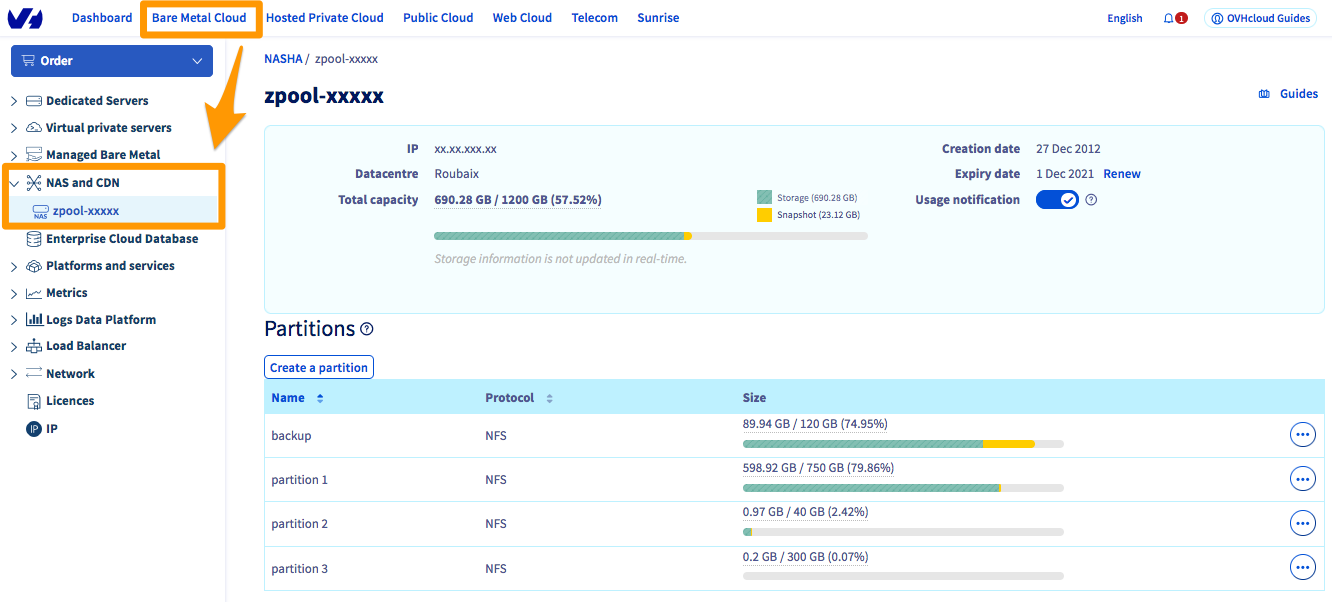
Task: Click the total capacity usage bar
Action: [650, 236]
